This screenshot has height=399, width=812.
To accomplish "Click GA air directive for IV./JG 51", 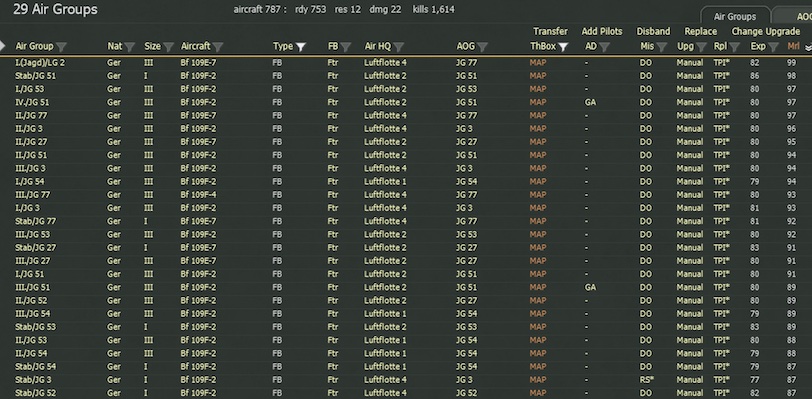I will [x=590, y=102].
